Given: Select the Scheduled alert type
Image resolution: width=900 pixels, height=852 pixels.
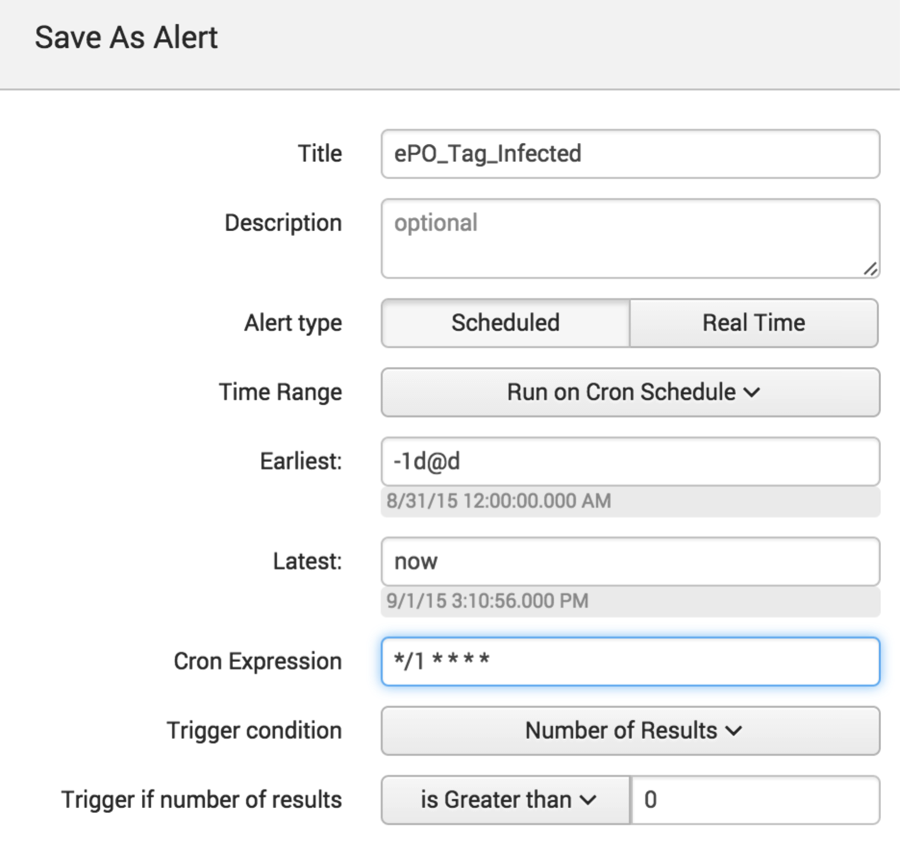Looking at the screenshot, I should point(505,323).
